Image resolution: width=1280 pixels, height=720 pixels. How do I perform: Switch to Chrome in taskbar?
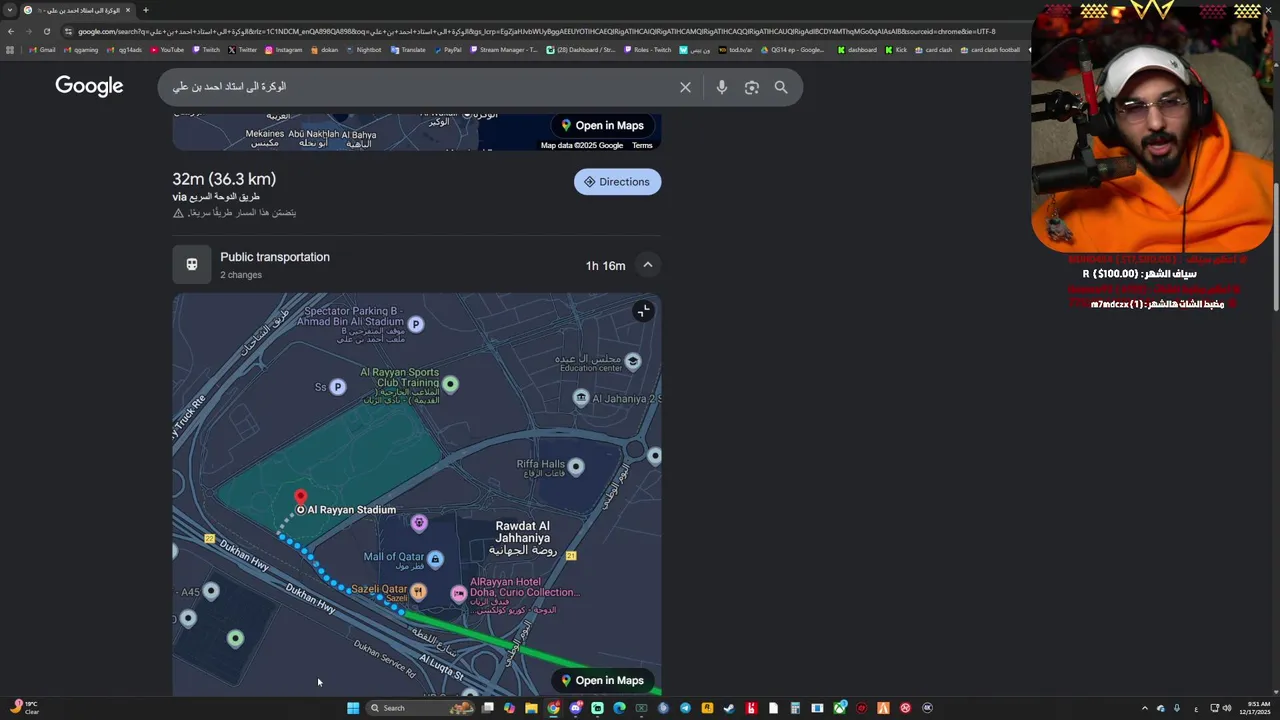(553, 708)
